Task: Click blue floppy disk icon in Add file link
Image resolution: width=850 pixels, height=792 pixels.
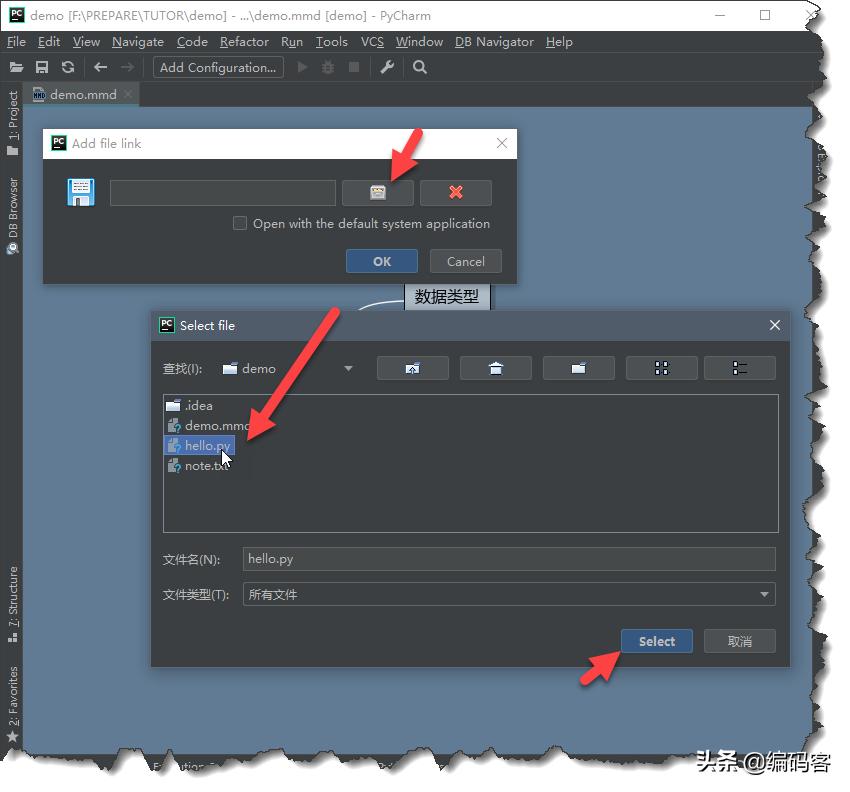Action: coord(81,192)
